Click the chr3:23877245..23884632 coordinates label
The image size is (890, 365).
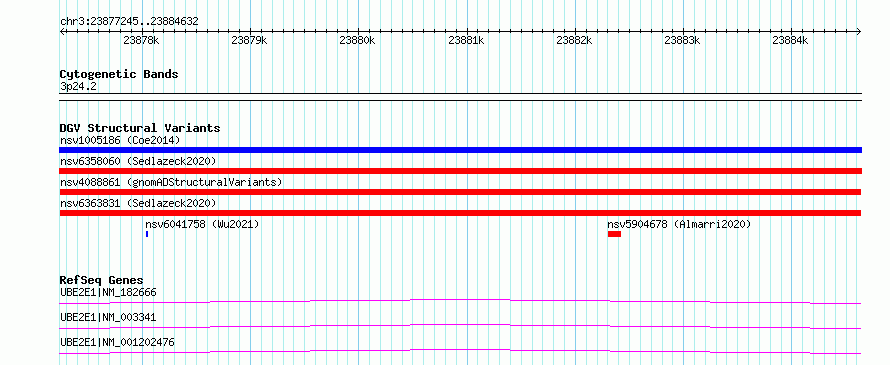pyautogui.click(x=129, y=22)
